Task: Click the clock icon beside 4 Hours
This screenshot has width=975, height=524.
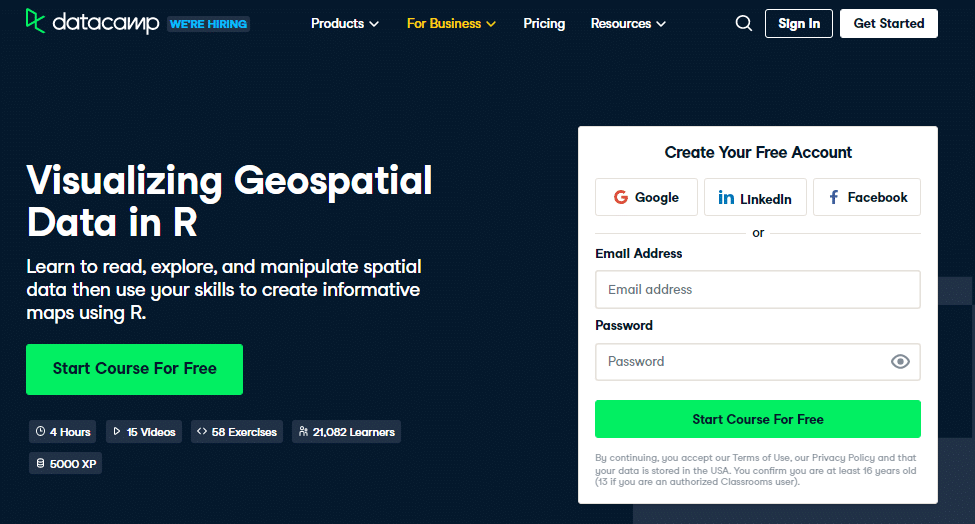Action: click(x=40, y=431)
